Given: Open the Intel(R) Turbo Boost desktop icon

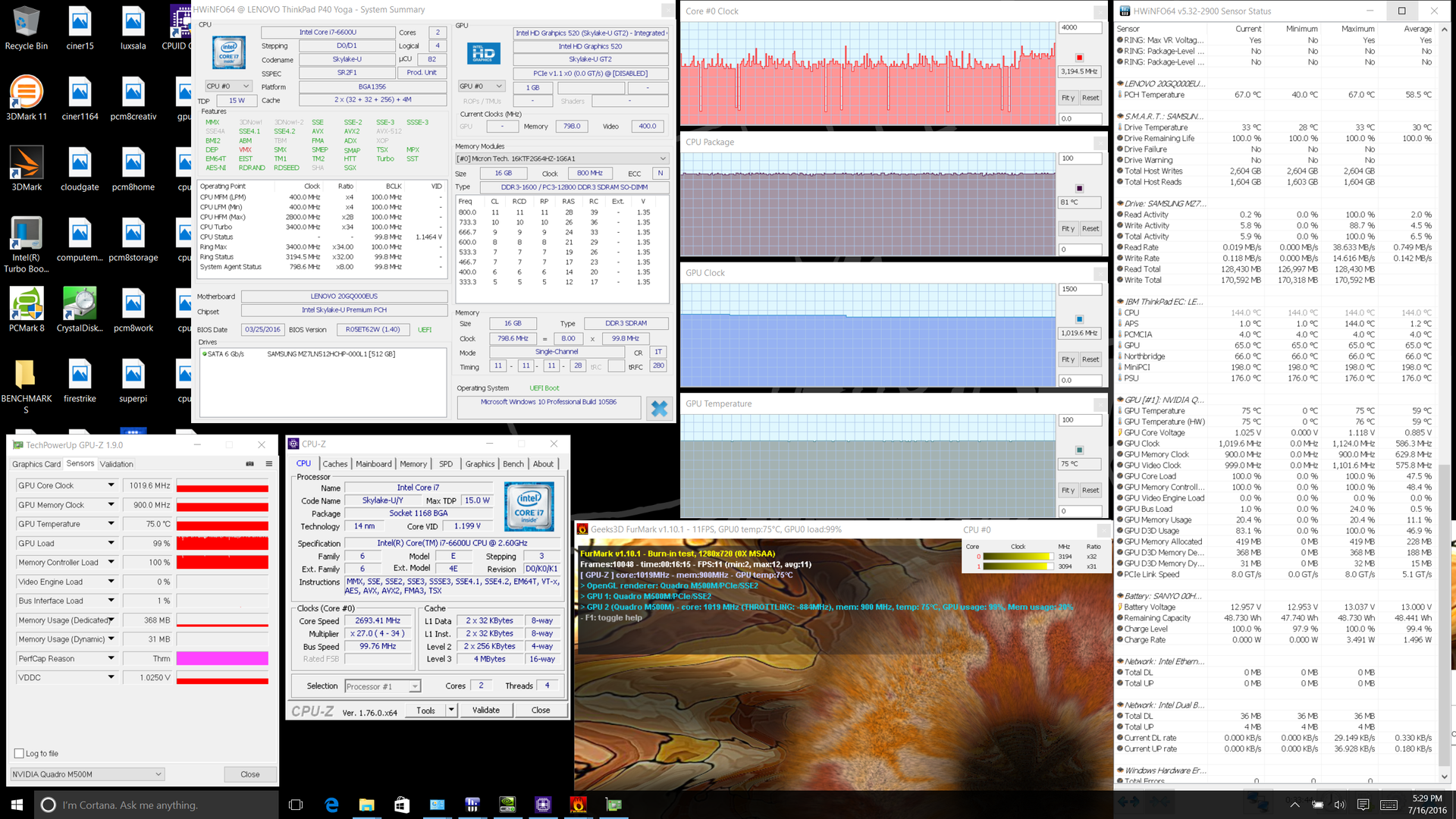Looking at the screenshot, I should [27, 244].
